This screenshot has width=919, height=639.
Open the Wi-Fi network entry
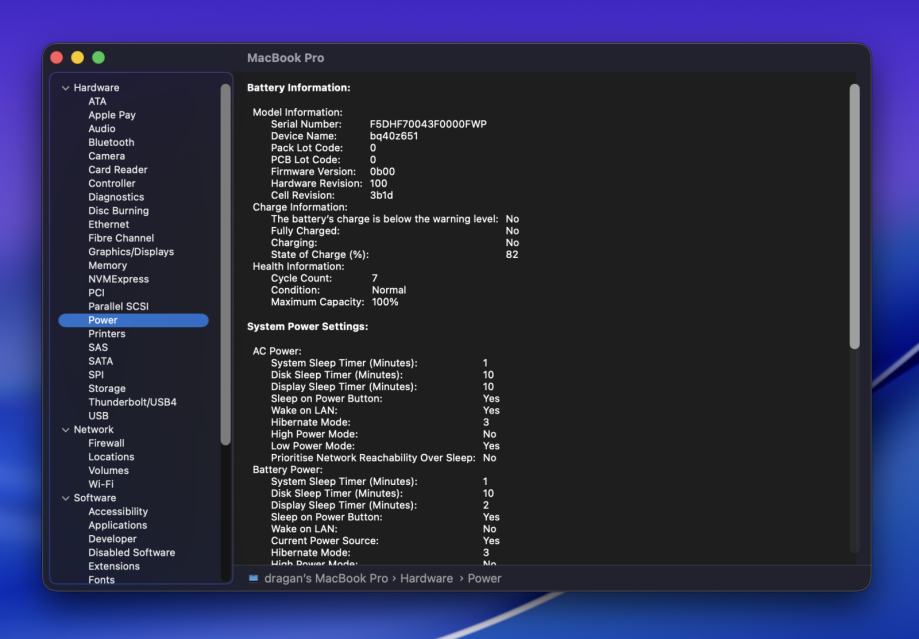click(x=101, y=484)
